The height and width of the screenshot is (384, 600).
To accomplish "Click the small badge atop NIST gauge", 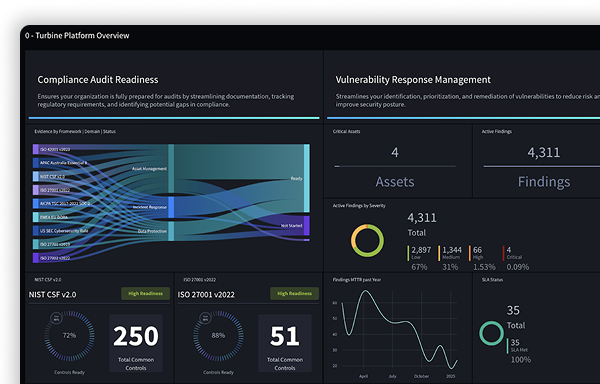I will pos(57,317).
